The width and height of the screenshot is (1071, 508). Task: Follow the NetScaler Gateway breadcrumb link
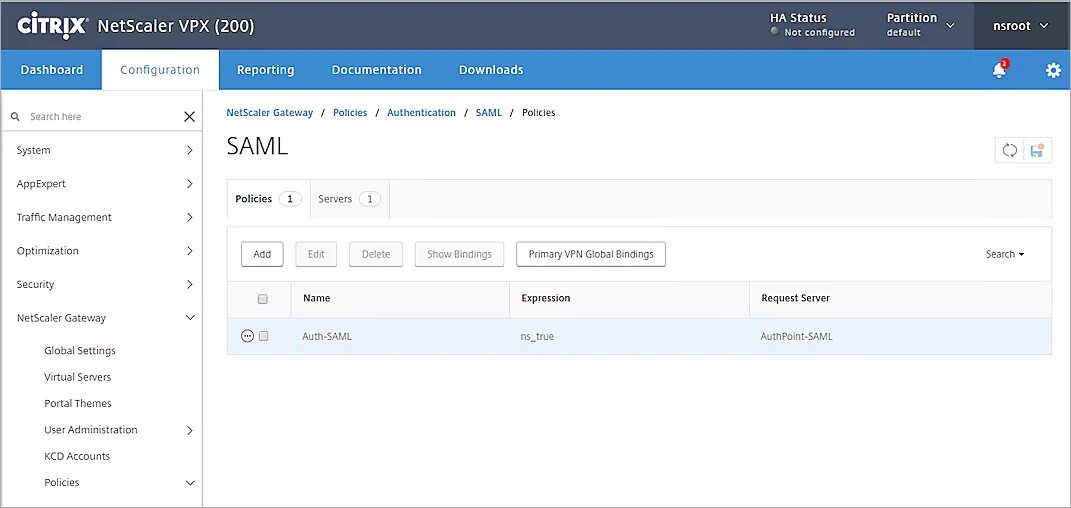coord(270,113)
